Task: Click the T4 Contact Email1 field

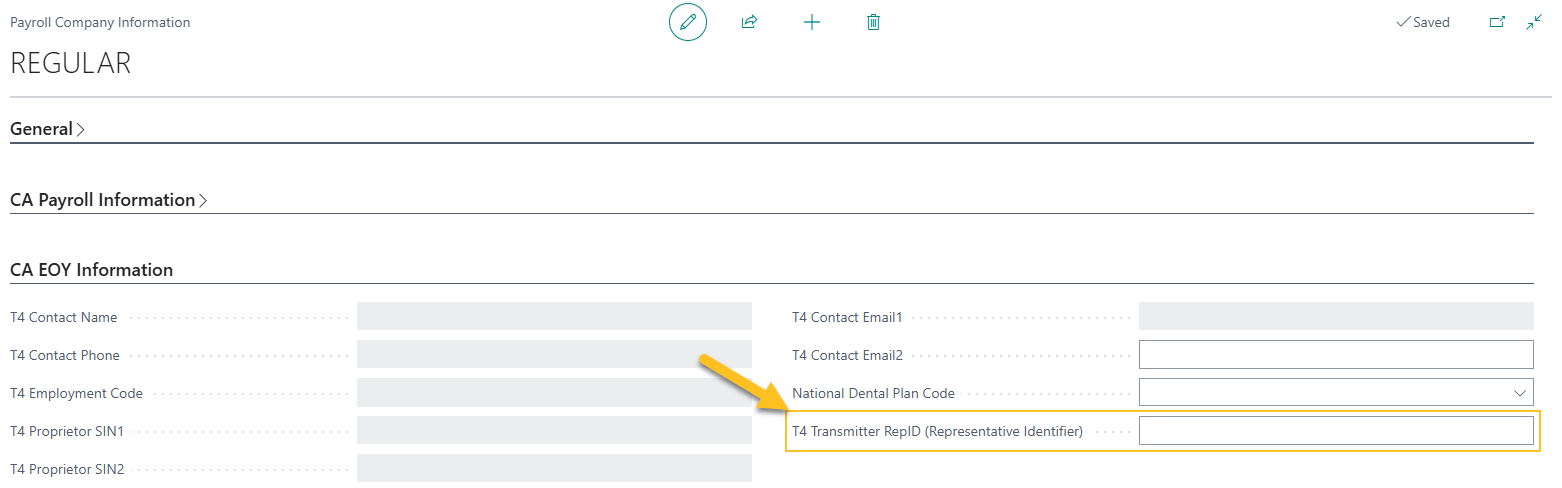Action: click(1335, 317)
